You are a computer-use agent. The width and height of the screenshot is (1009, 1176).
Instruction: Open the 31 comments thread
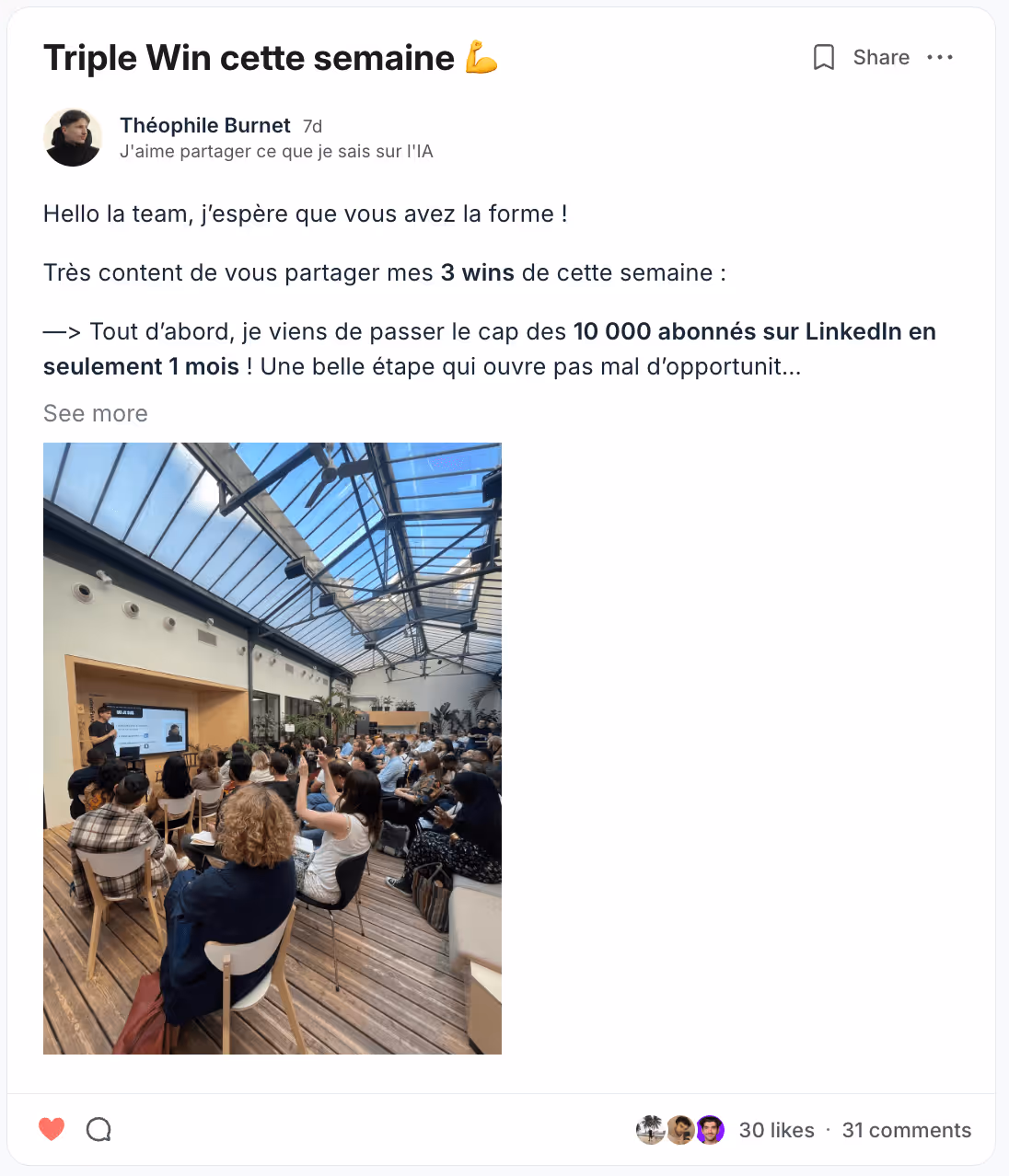pyautogui.click(x=907, y=1130)
